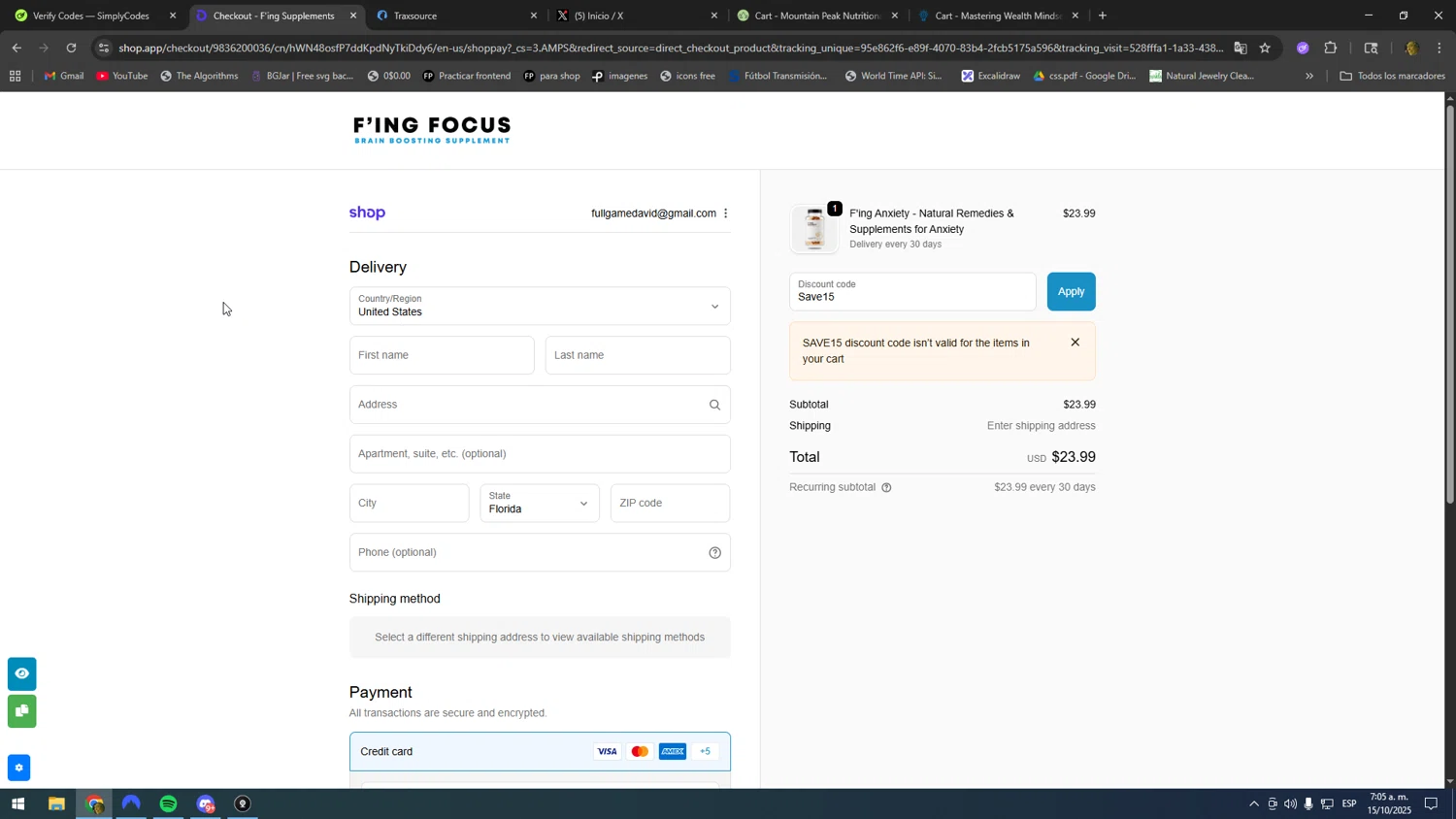Open The Algorithms bookmark
This screenshot has height=819, width=1456.
tap(199, 76)
